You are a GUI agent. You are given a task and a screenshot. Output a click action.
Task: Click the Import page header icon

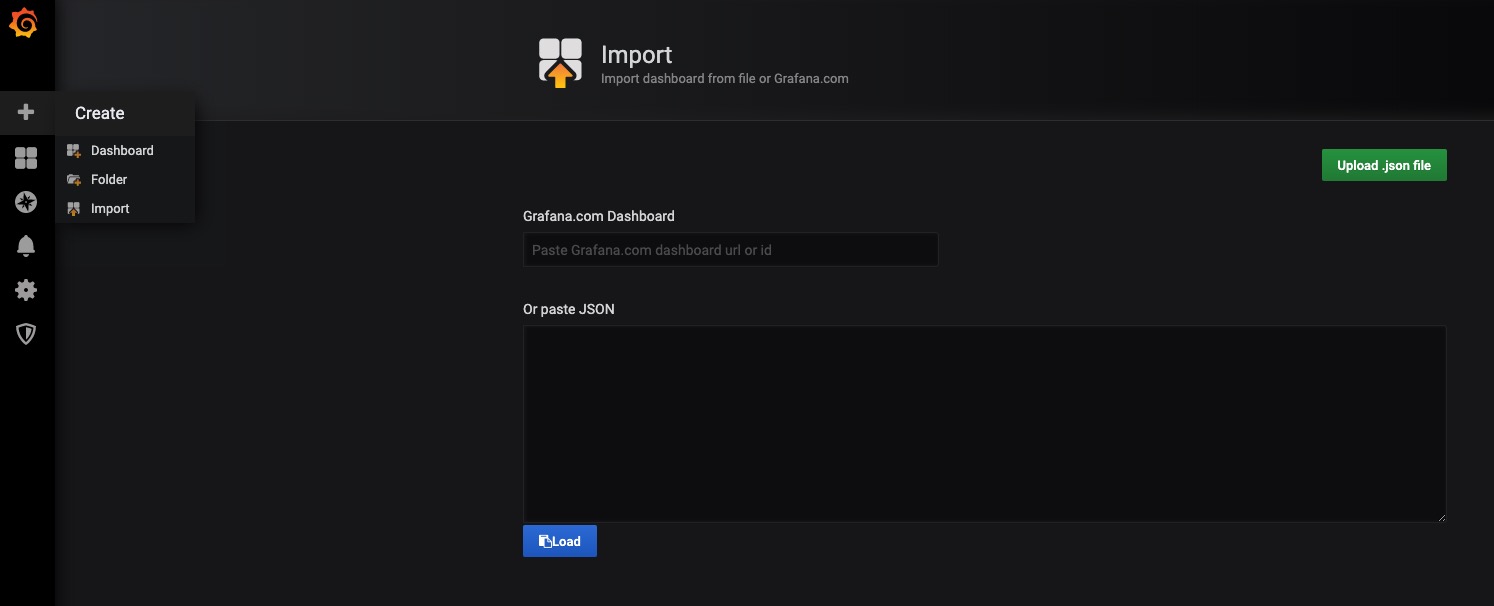pos(560,63)
